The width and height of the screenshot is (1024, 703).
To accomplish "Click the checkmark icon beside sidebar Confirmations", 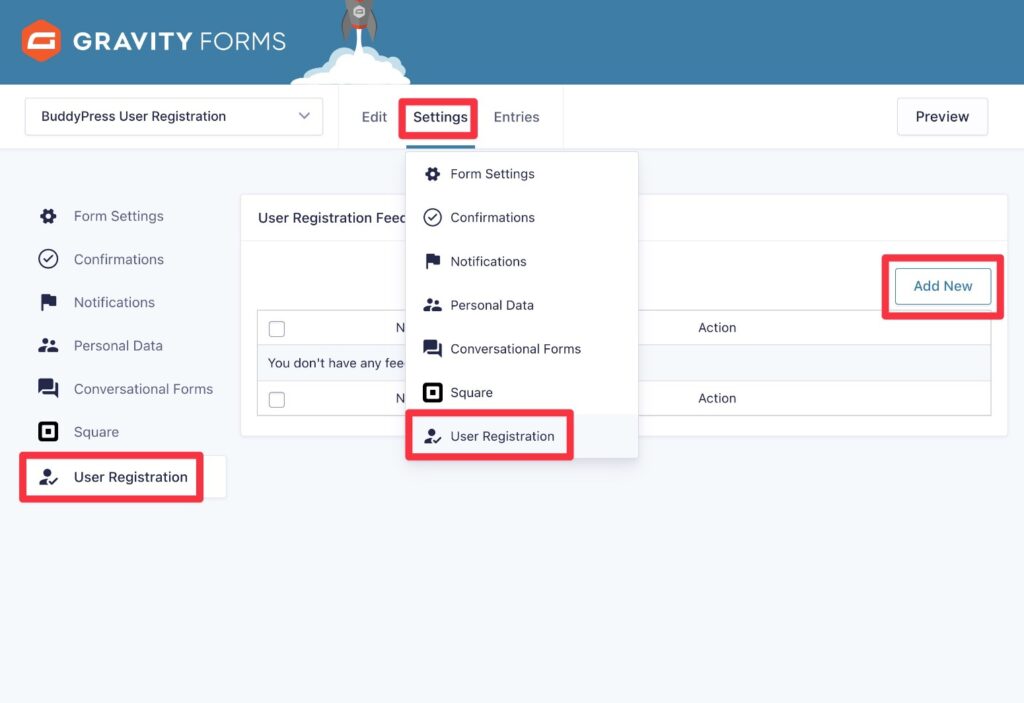I will point(48,259).
